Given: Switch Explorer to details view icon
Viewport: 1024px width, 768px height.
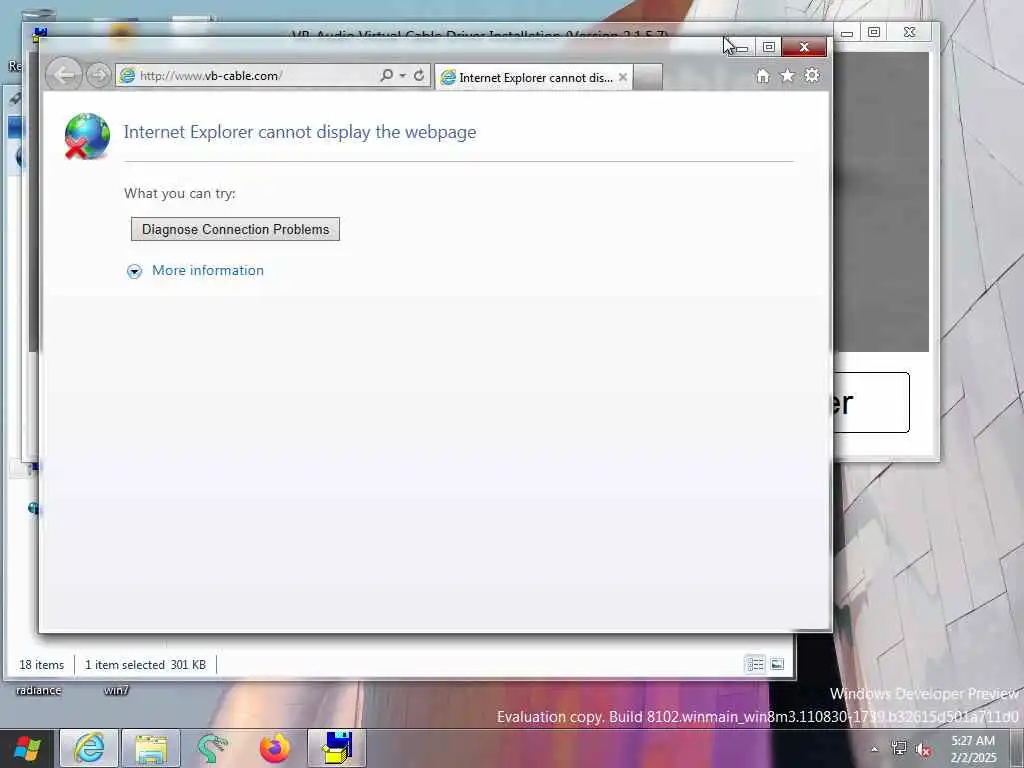Looking at the screenshot, I should click(x=755, y=664).
